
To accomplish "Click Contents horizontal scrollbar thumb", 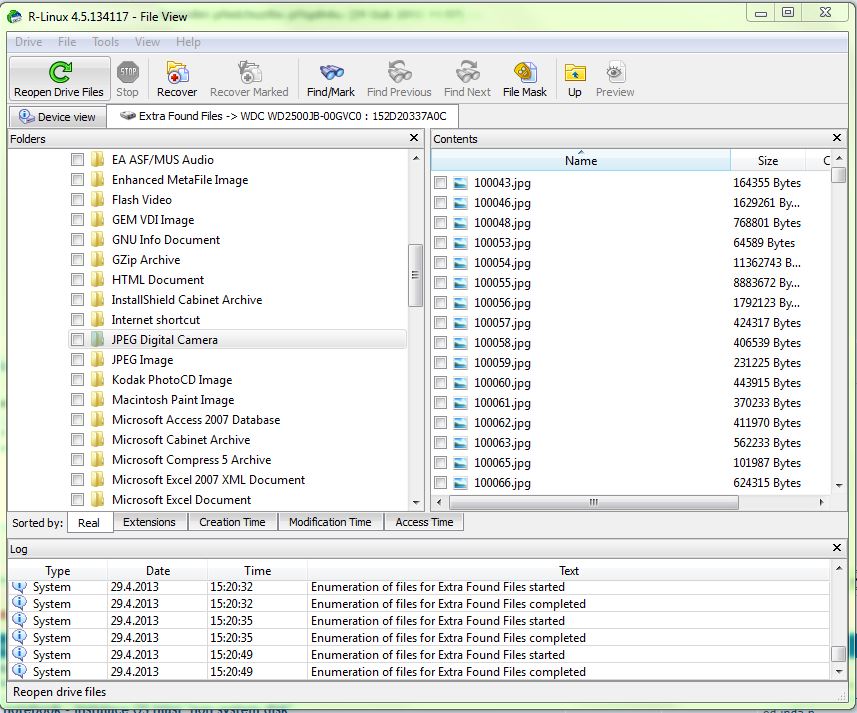I will pyautogui.click(x=594, y=502).
